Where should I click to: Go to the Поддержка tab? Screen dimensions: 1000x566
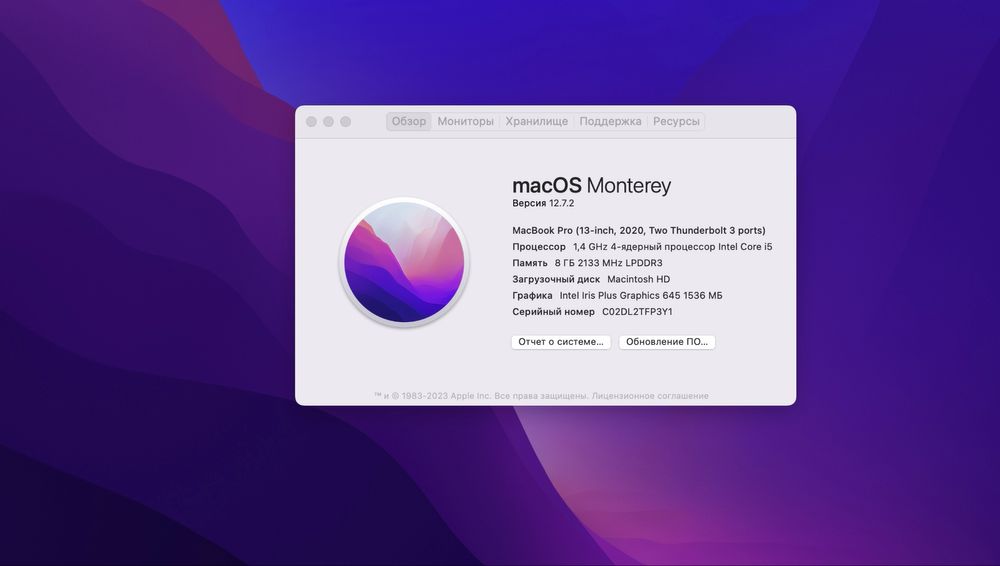(610, 121)
